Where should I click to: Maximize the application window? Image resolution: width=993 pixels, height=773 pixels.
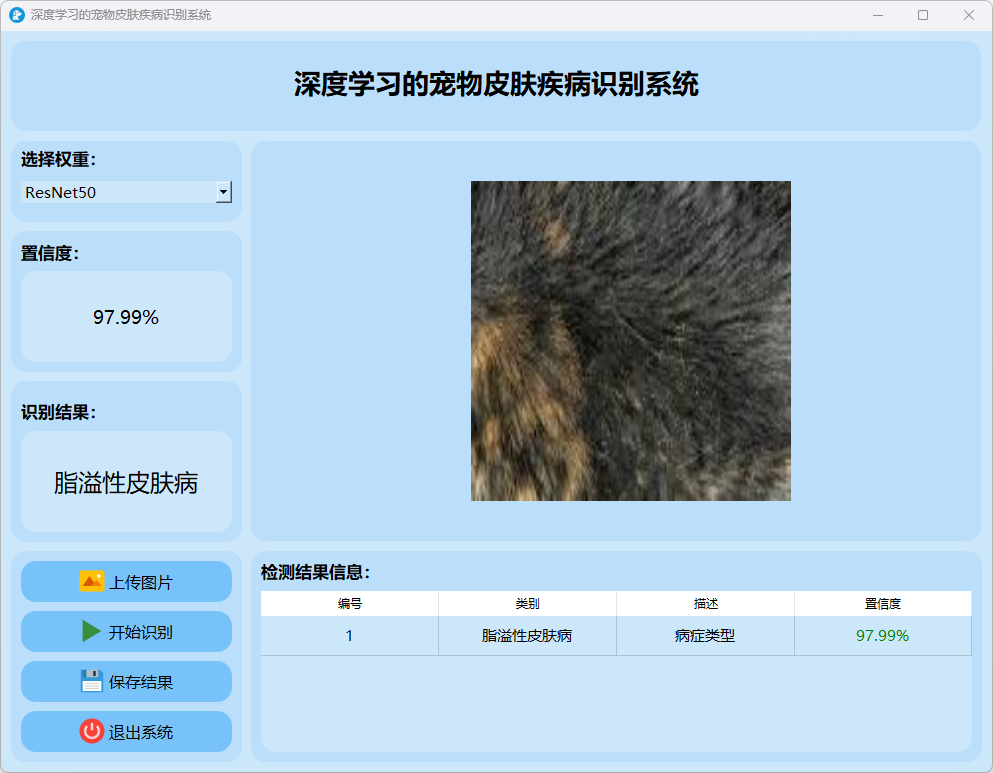click(x=923, y=15)
